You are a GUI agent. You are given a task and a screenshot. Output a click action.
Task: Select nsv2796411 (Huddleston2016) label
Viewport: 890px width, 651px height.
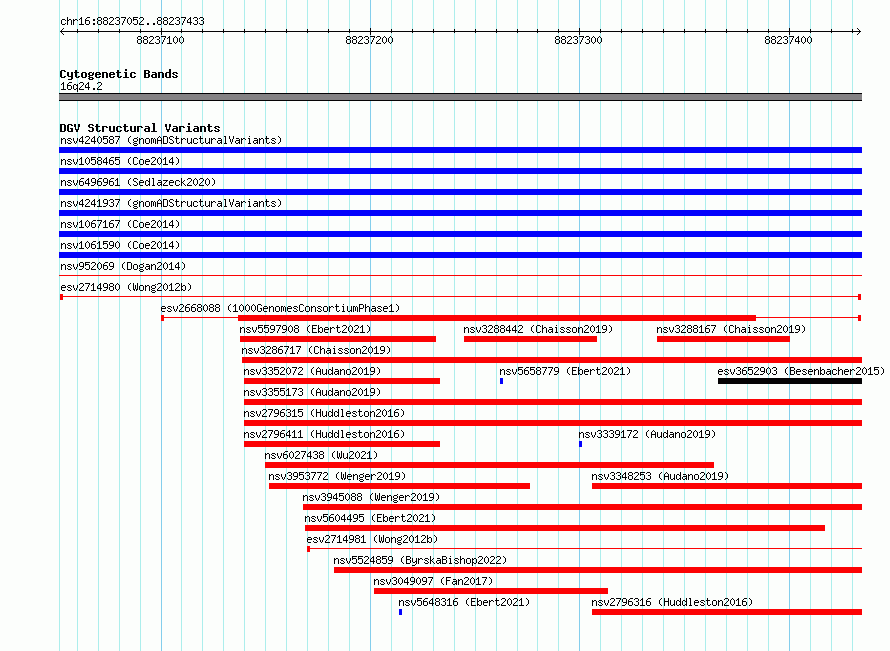(324, 434)
